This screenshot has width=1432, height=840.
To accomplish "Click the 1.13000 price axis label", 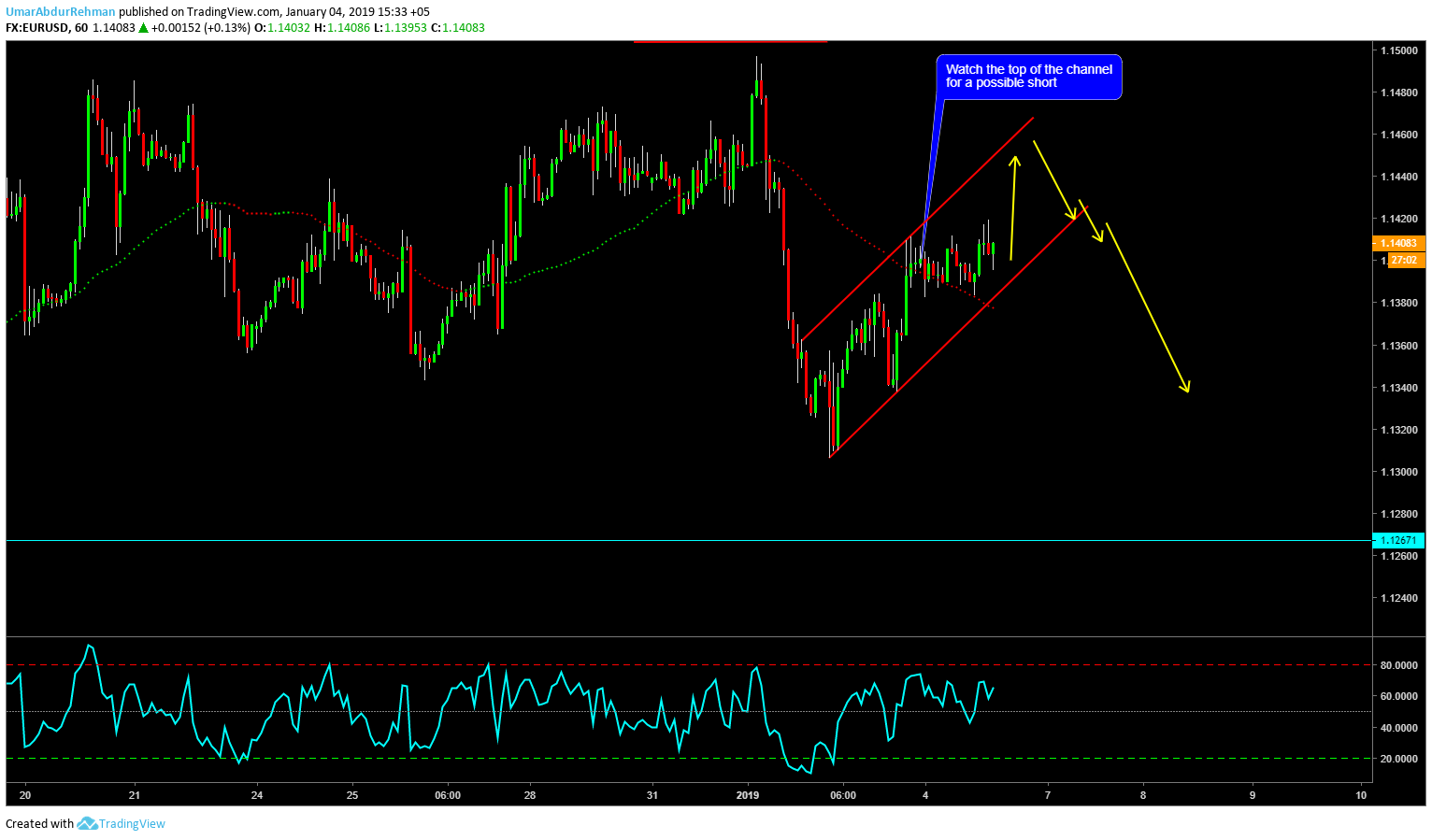I will [x=1399, y=472].
